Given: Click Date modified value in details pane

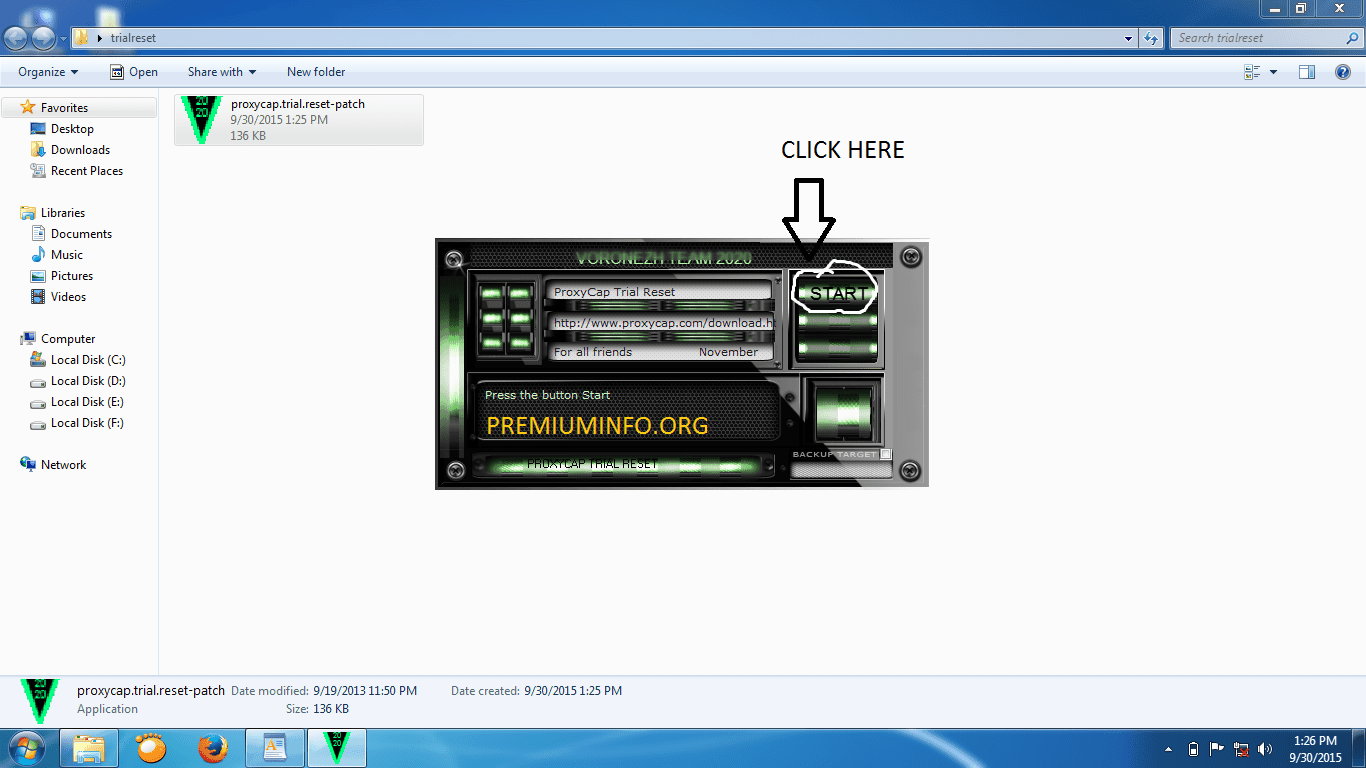Looking at the screenshot, I should pyautogui.click(x=365, y=691).
